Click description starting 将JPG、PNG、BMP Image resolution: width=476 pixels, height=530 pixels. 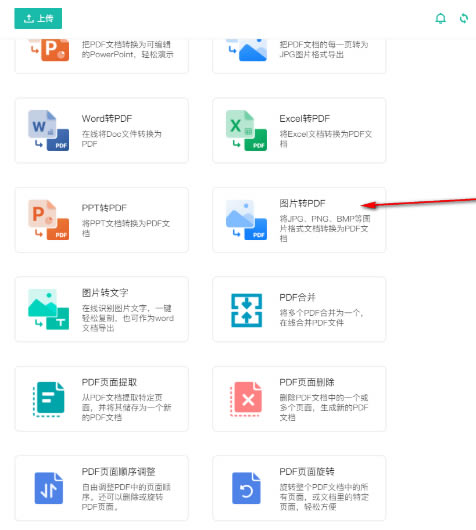[325, 228]
